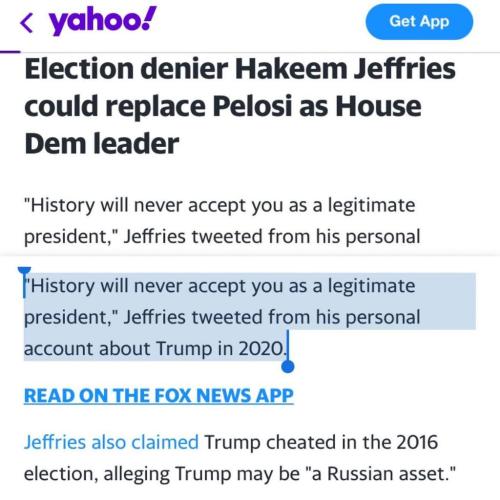The height and width of the screenshot is (500, 500).
Task: Tap 'legitimate' in the top quote paragraph
Action: point(372,205)
